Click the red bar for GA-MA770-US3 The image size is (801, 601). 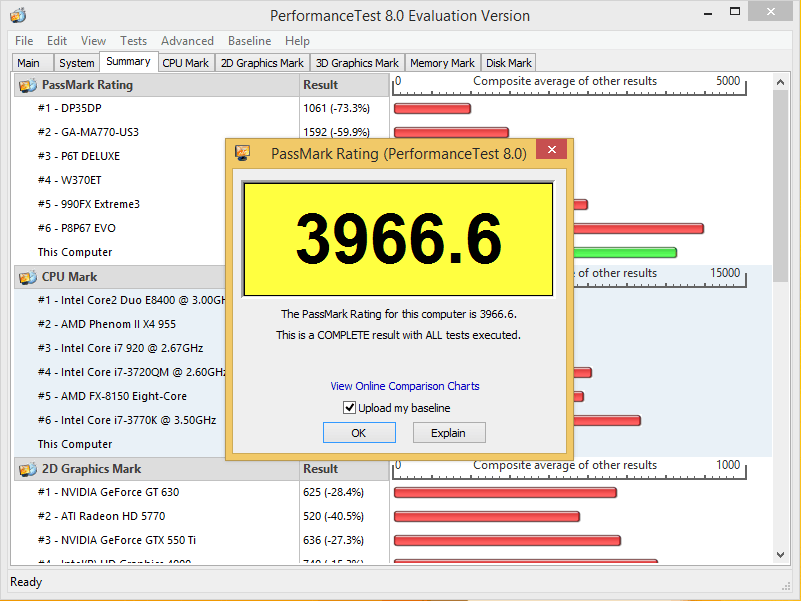point(451,132)
